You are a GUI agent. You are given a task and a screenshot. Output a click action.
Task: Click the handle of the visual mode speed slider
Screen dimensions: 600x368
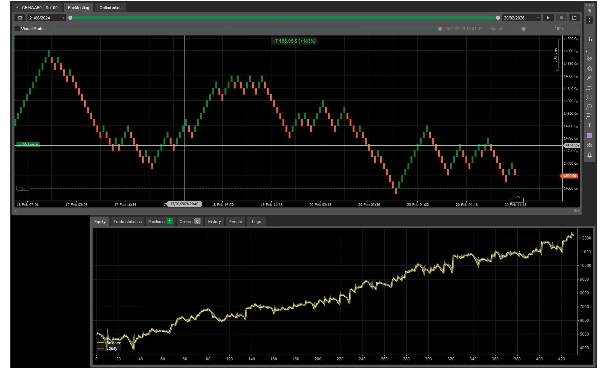pyautogui.click(x=523, y=29)
